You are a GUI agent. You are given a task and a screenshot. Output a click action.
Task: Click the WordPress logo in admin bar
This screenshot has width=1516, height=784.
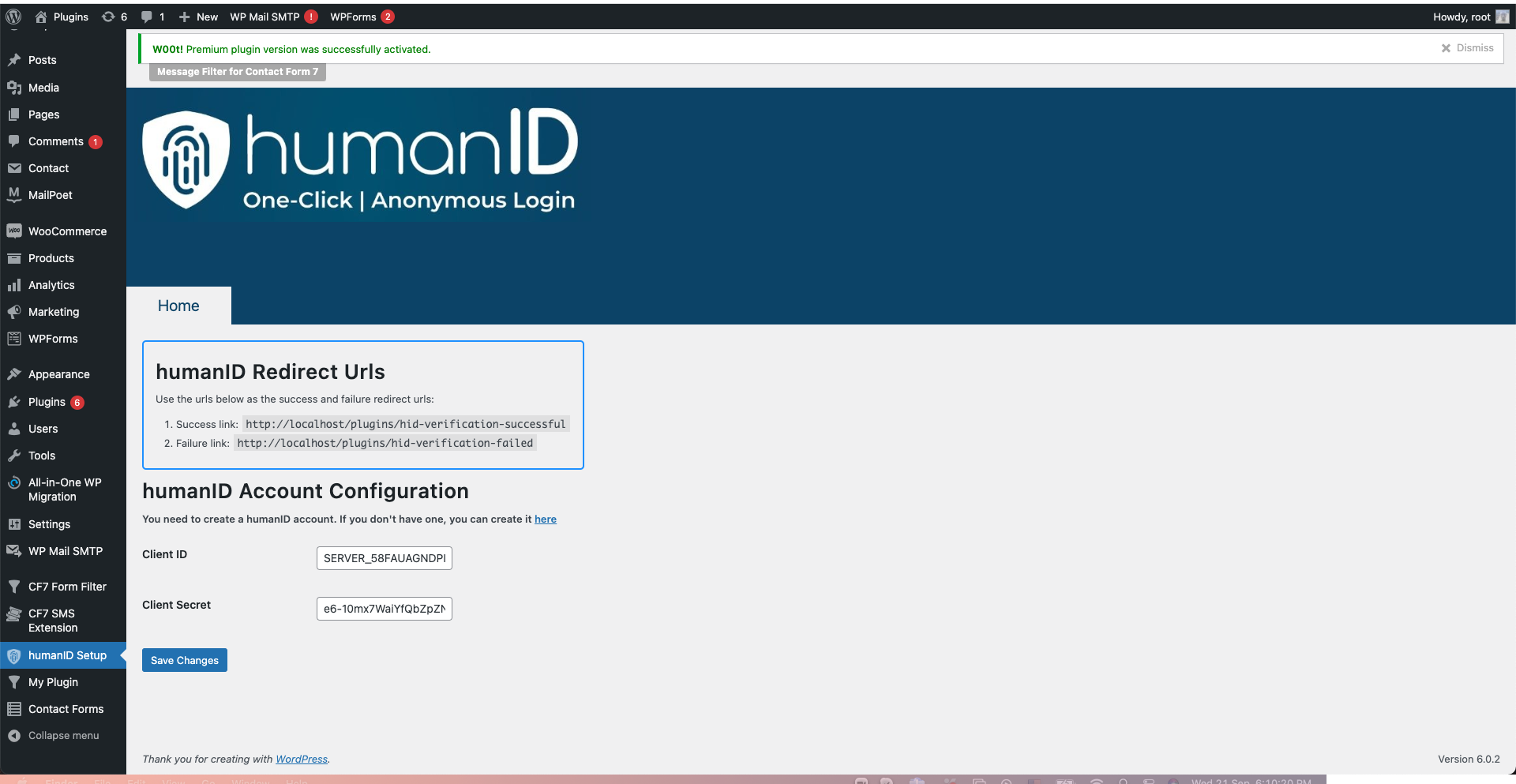point(13,17)
